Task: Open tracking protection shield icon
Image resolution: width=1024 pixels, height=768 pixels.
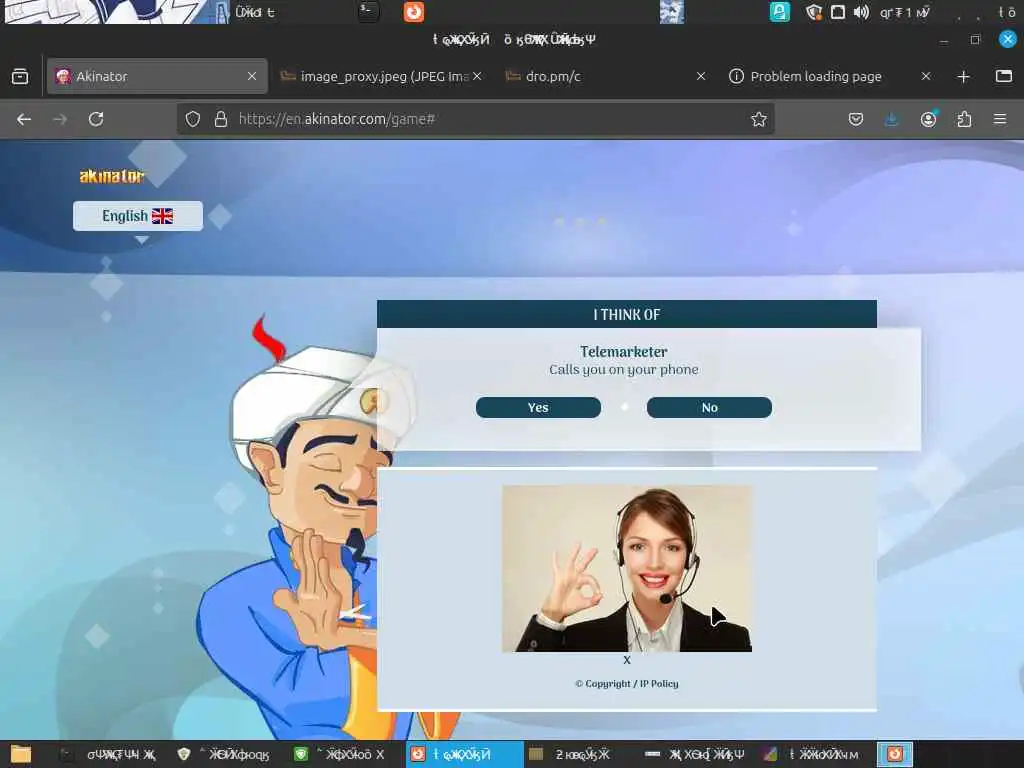Action: point(193,119)
